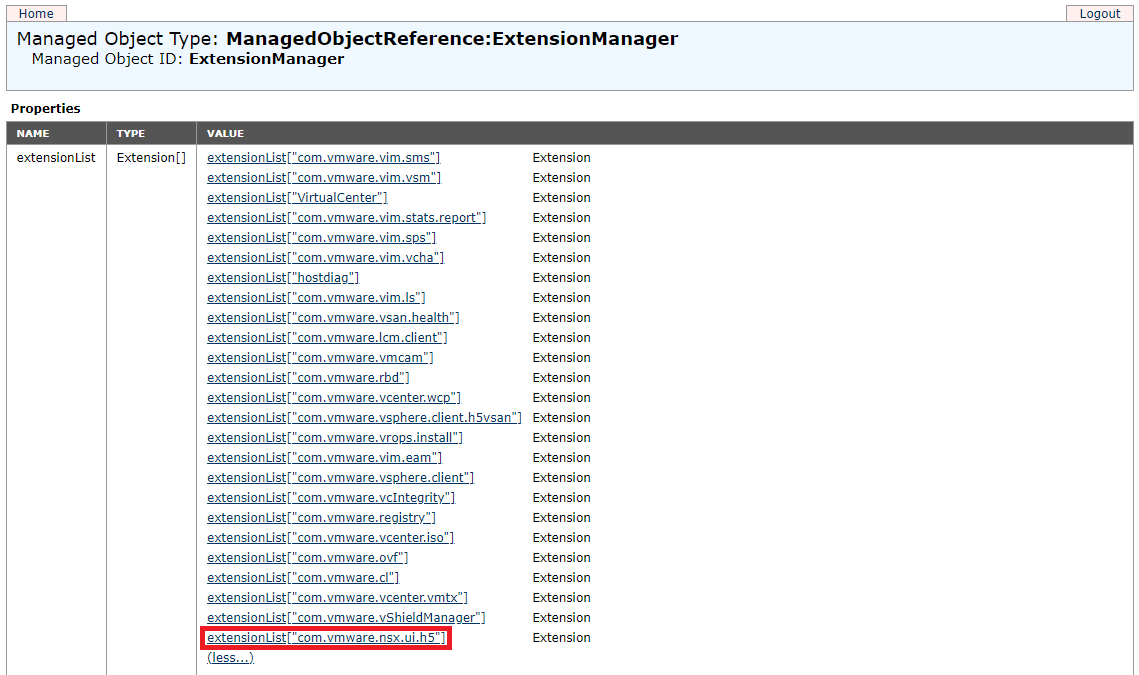Open extensionList com.vmware.vim.vcha link
Image resolution: width=1139 pixels, height=675 pixels.
(x=325, y=257)
